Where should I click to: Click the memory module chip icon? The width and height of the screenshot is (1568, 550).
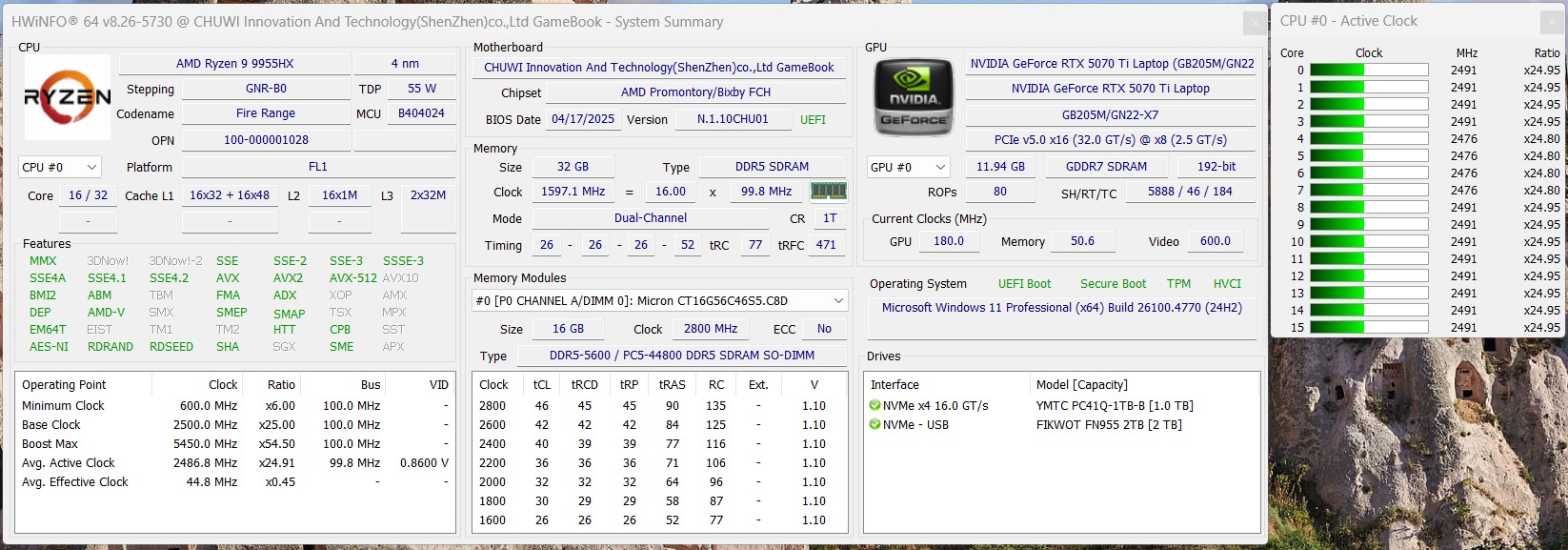click(x=828, y=192)
